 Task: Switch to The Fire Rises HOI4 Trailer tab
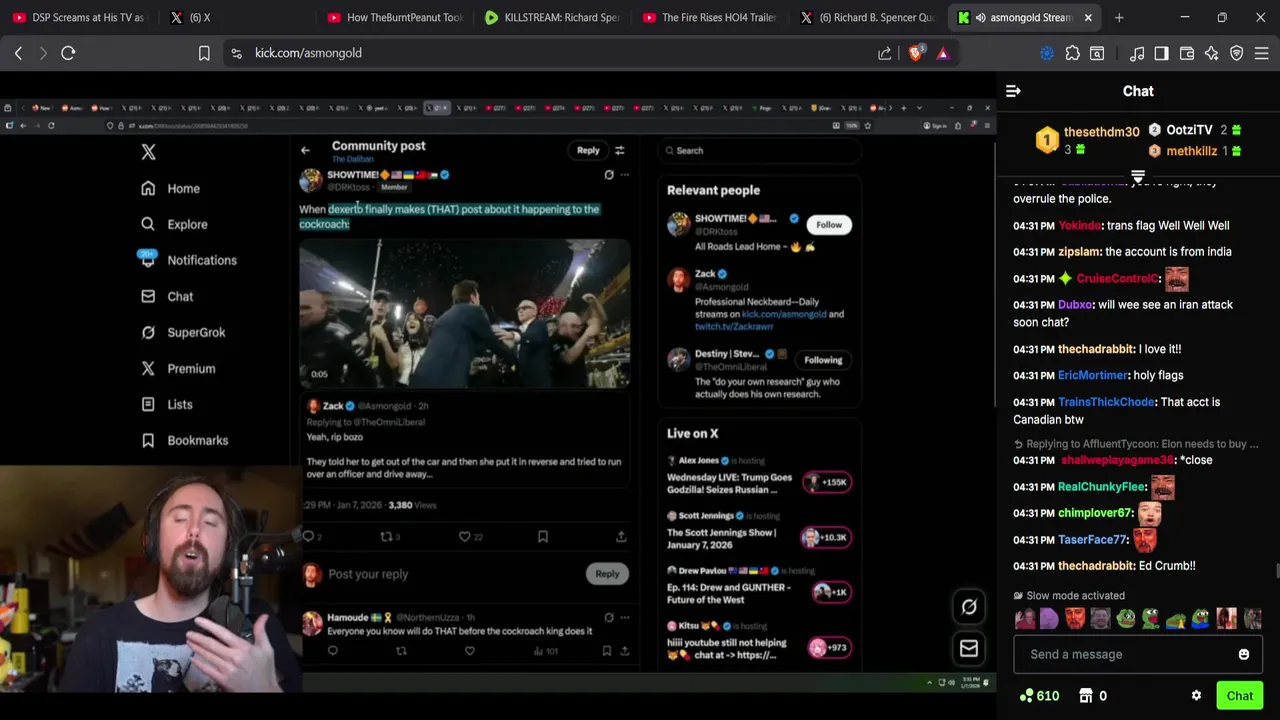point(710,17)
